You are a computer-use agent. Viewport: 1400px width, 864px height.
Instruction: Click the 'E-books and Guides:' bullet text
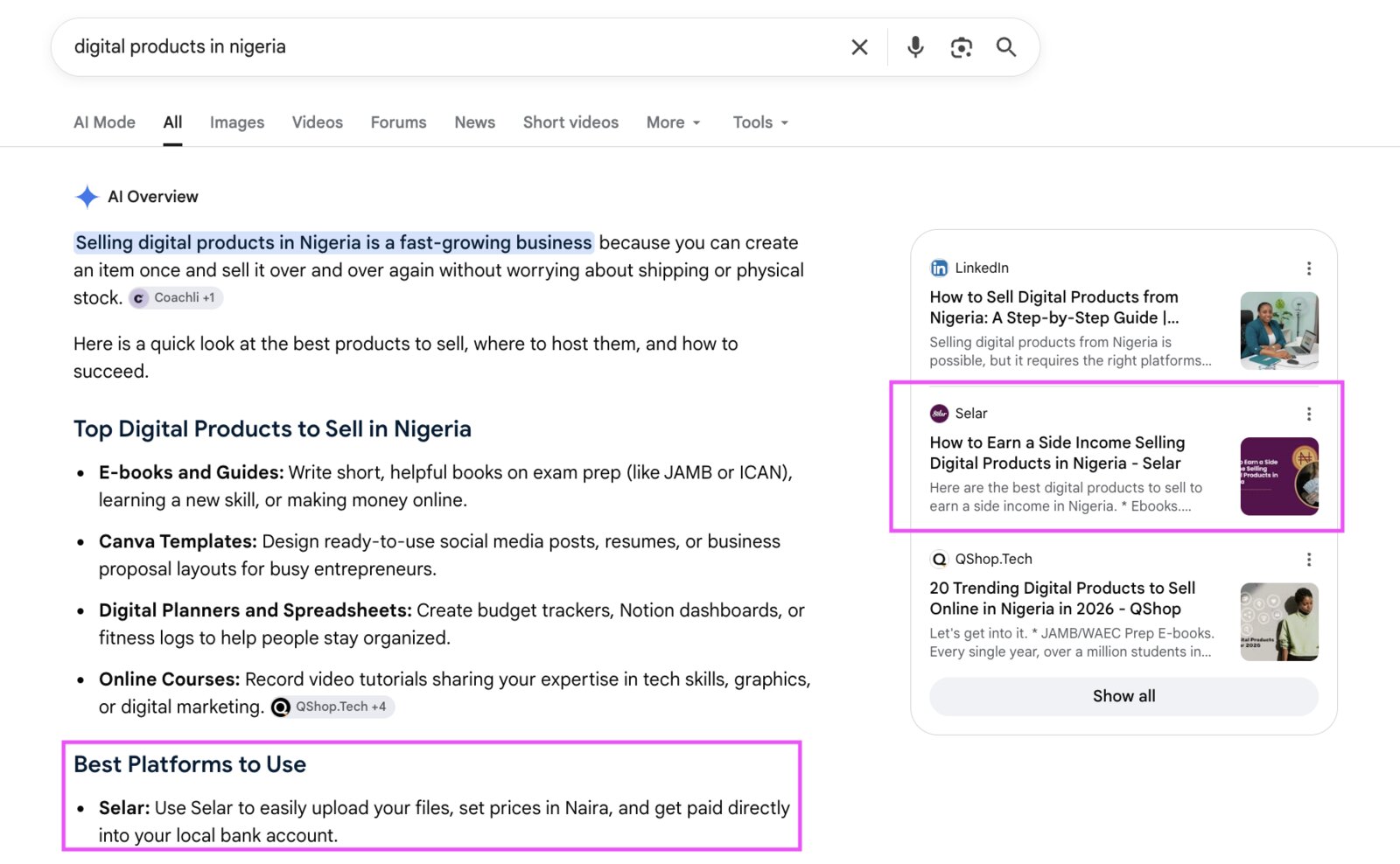pyautogui.click(x=191, y=472)
